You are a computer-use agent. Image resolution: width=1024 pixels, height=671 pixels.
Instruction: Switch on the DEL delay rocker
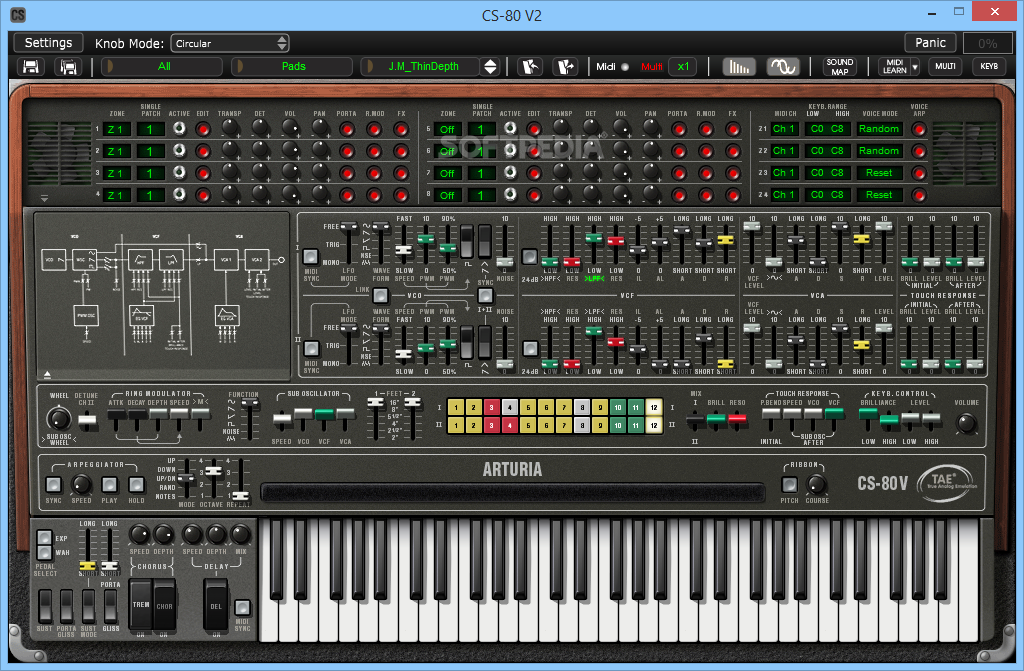point(216,606)
